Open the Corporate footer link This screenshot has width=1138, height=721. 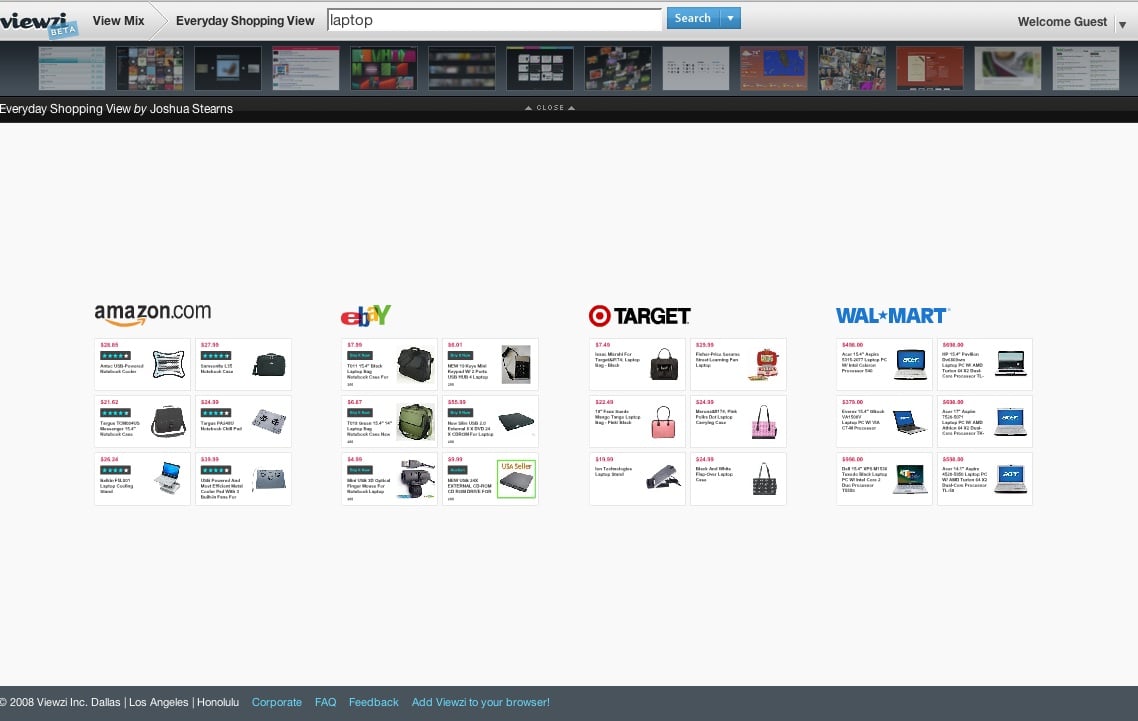277,702
